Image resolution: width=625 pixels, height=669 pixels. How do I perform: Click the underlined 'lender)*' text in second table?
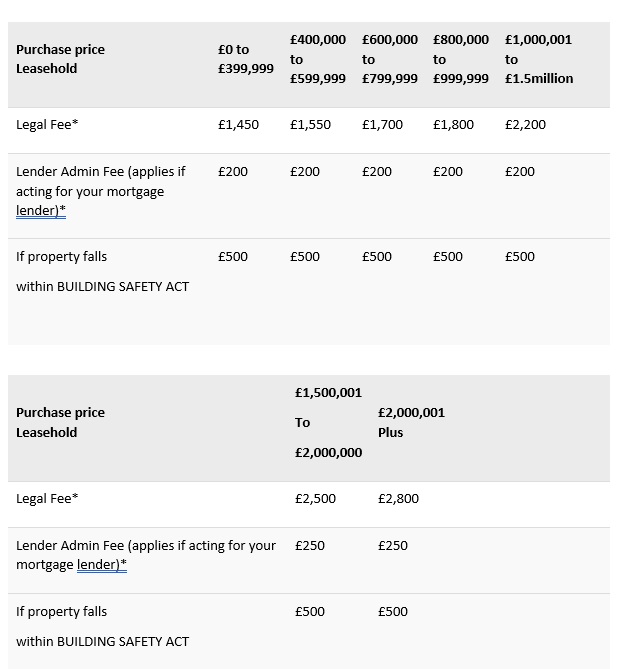tap(102, 564)
